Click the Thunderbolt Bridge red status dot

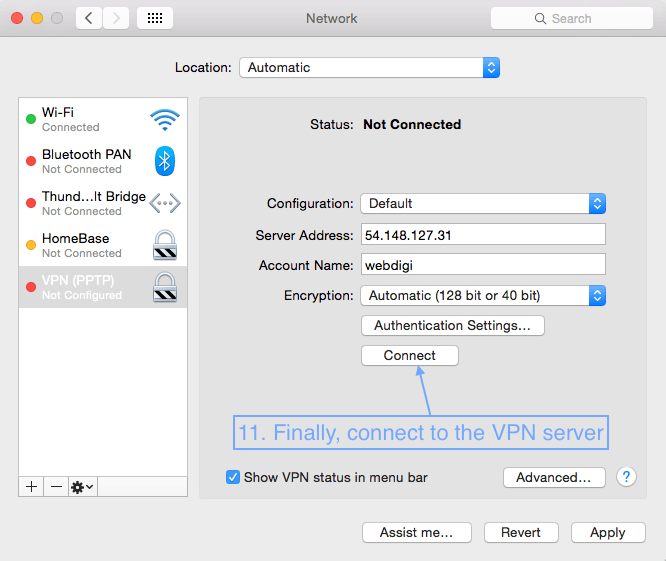pos(31,203)
